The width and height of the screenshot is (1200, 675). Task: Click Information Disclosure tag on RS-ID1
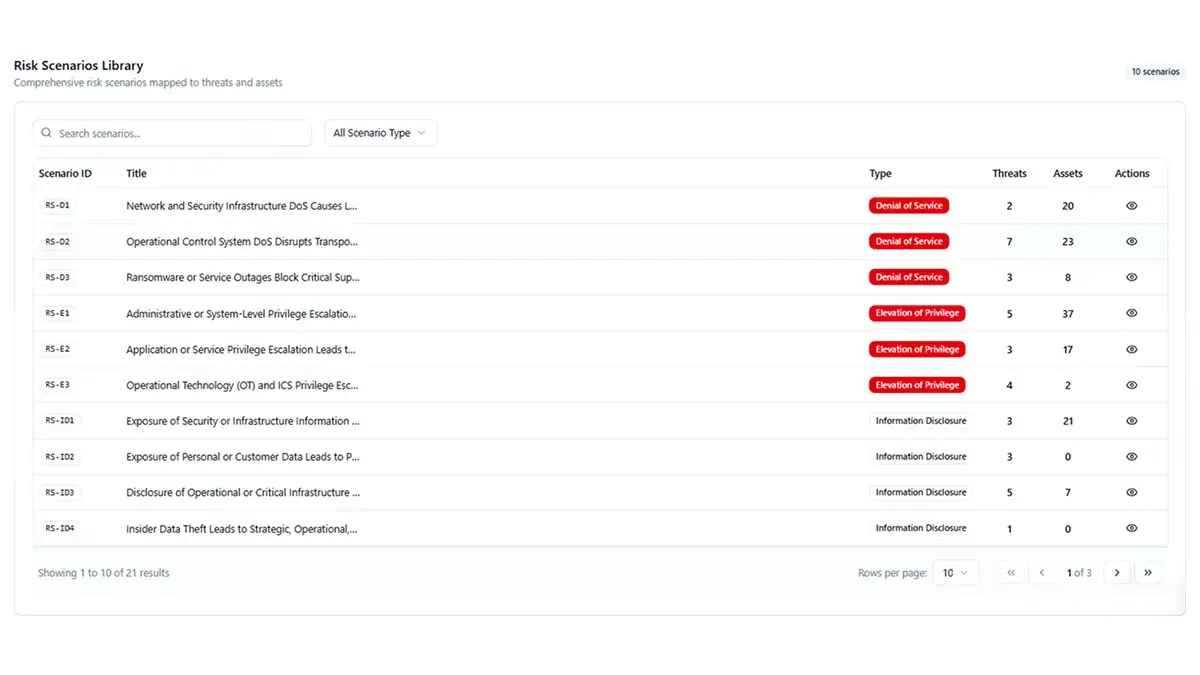point(921,421)
